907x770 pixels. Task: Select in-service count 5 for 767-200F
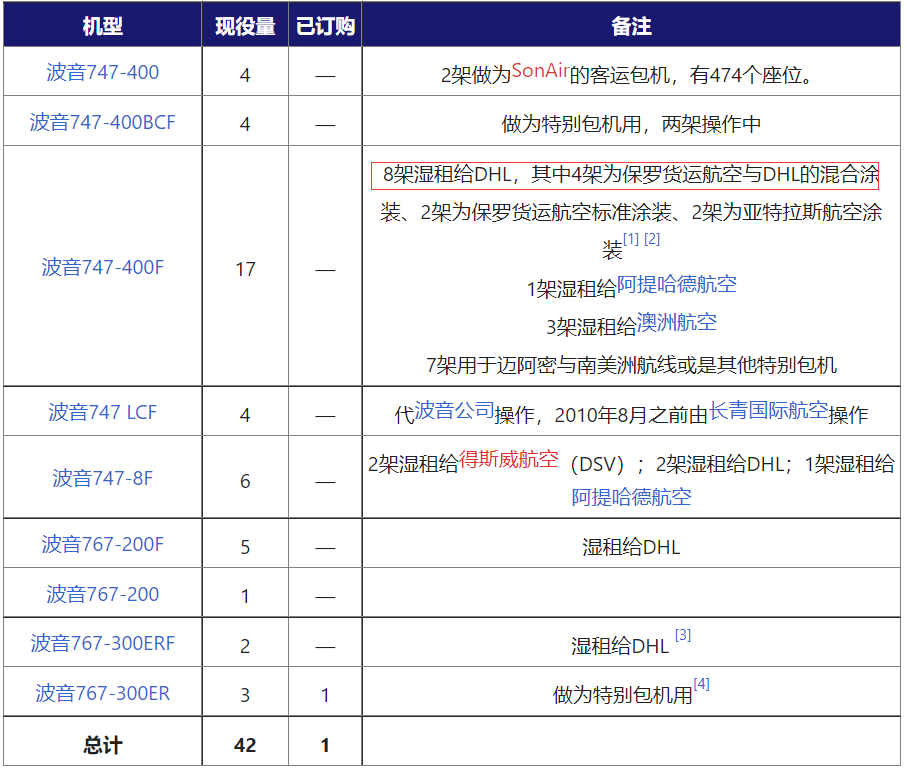tap(245, 547)
